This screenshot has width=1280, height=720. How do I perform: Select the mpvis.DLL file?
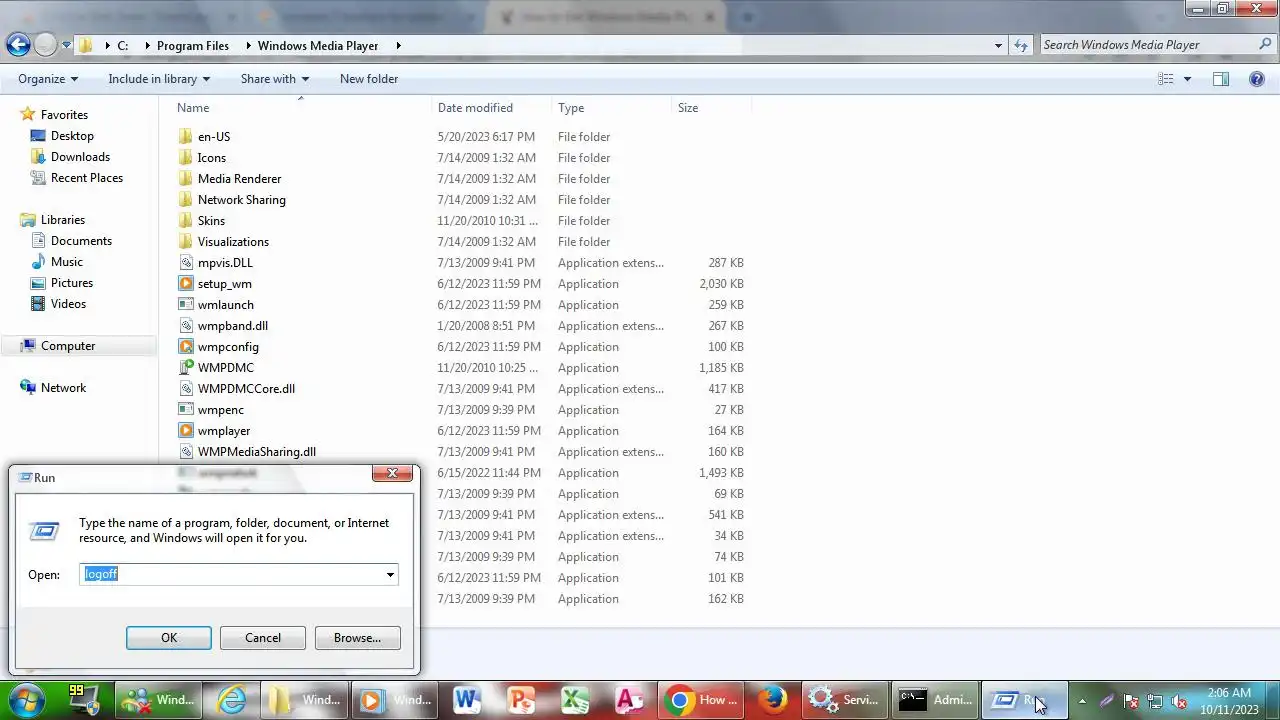tap(225, 263)
